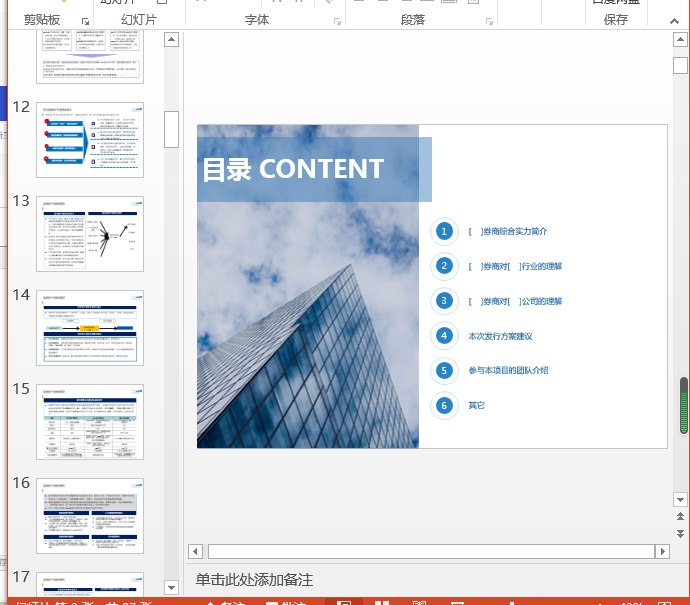Open the font dialog launcher
Viewport: 690px width, 605px height.
point(338,21)
